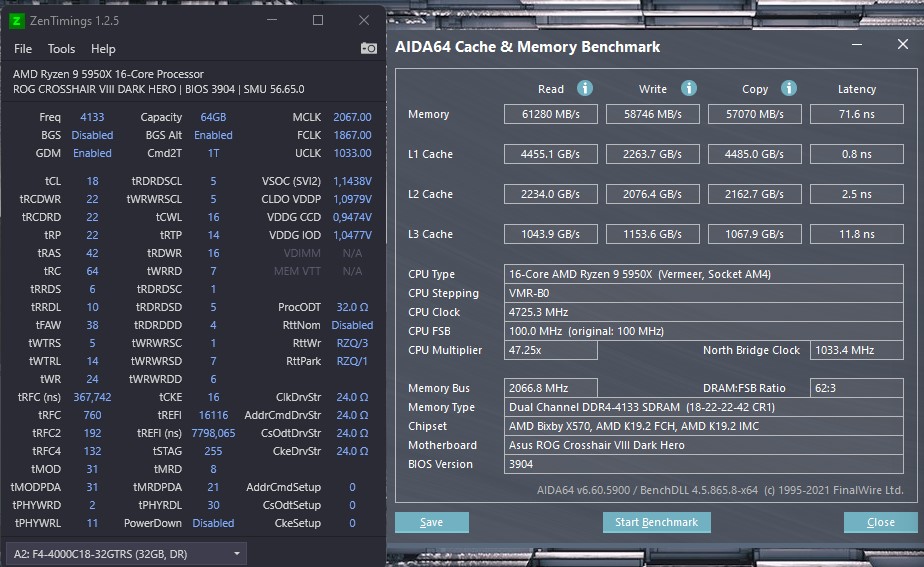Click the Memory Read value 61280 MB/s
The height and width of the screenshot is (567, 924).
point(551,114)
